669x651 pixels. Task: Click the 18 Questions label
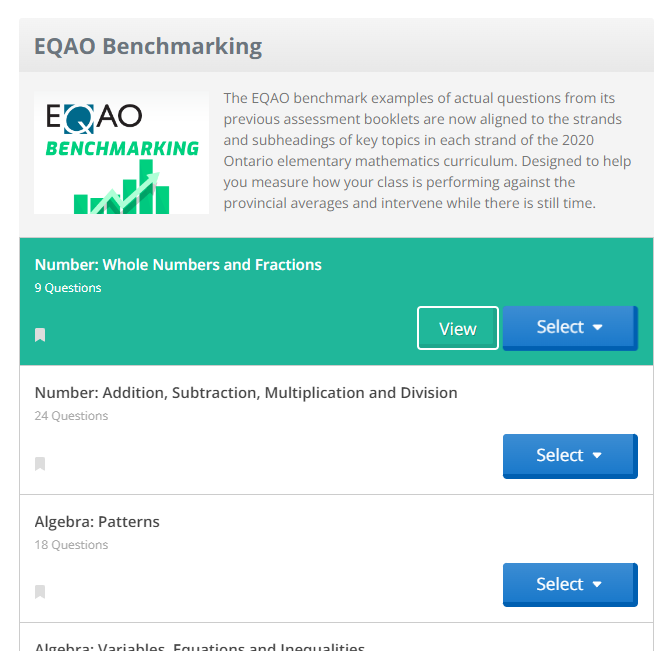71,545
